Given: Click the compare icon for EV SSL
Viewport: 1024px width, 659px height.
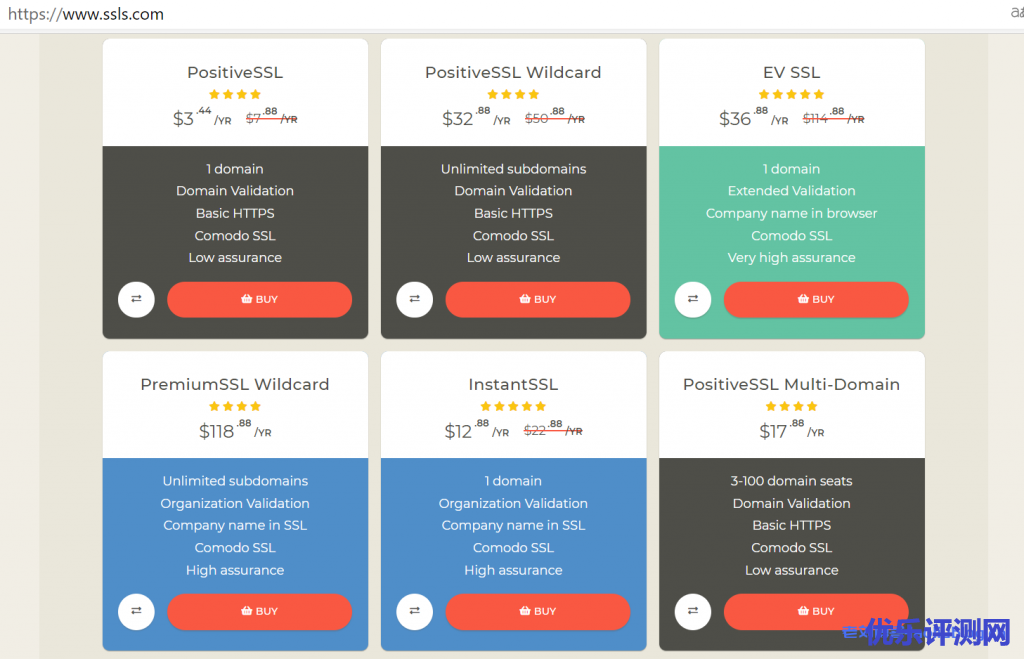Looking at the screenshot, I should coord(692,299).
